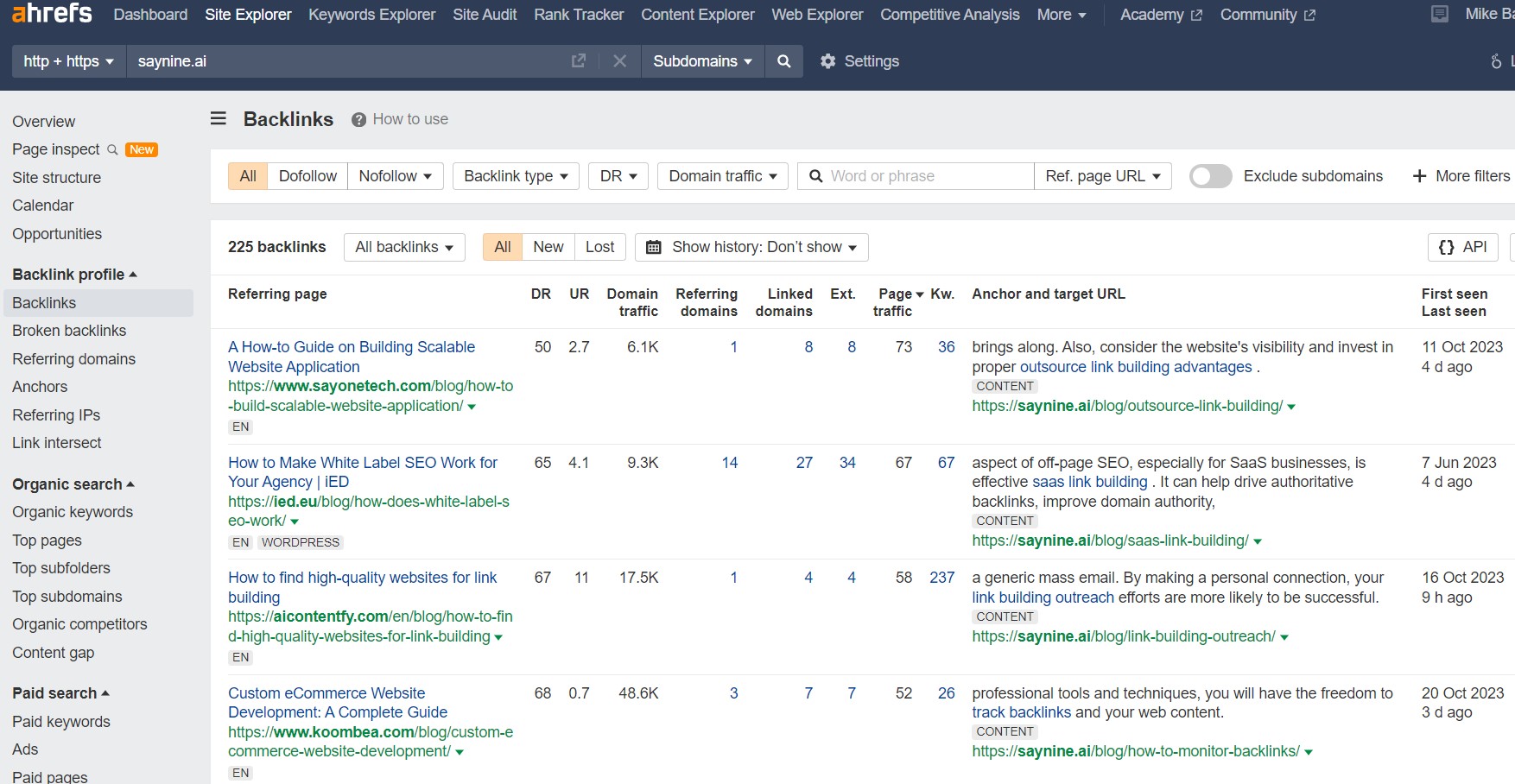Collapse the Organic search section
Viewport: 1515px width, 784px height.
point(73,484)
